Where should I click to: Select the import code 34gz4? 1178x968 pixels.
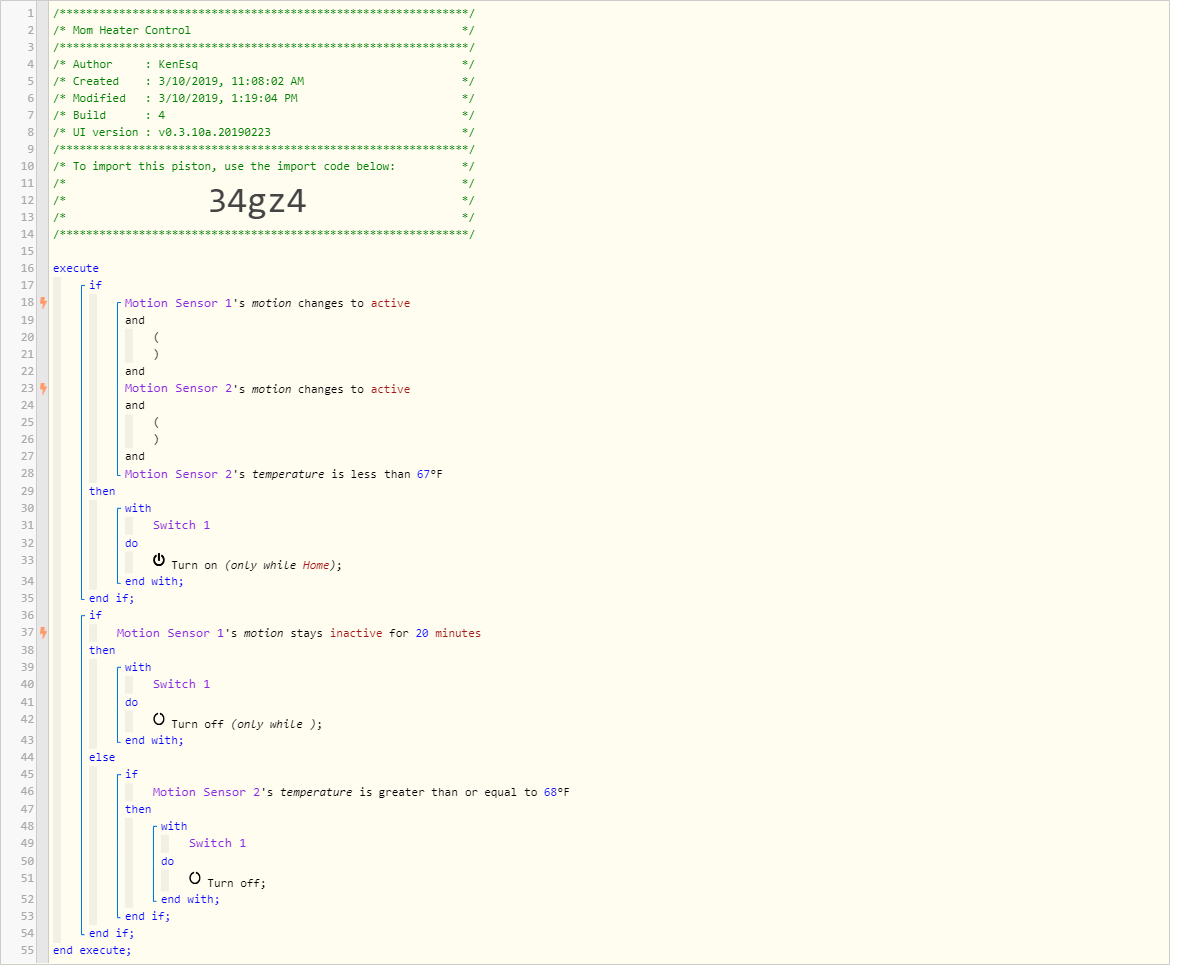(x=258, y=202)
